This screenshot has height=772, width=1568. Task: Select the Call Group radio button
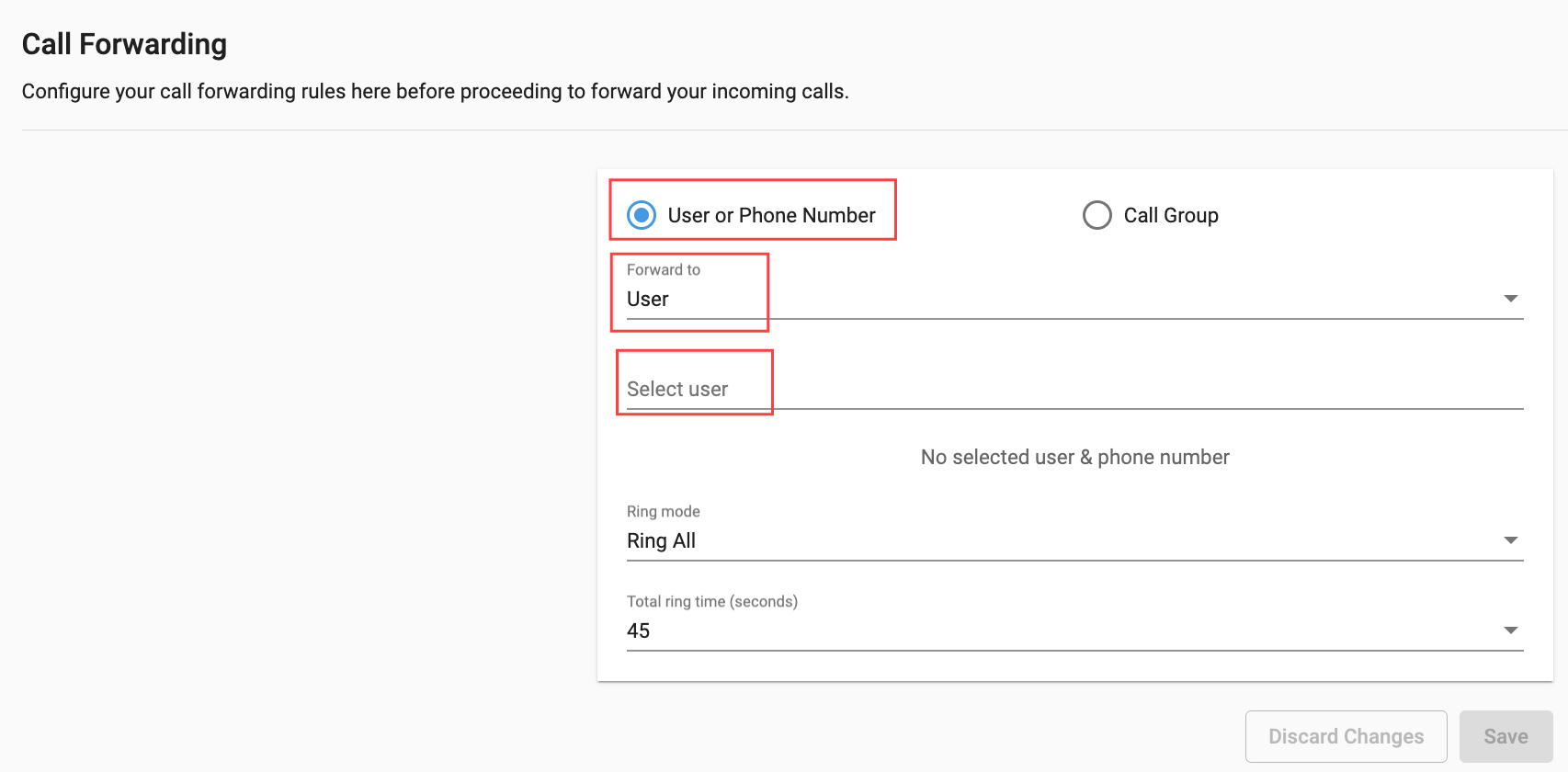click(x=1097, y=215)
